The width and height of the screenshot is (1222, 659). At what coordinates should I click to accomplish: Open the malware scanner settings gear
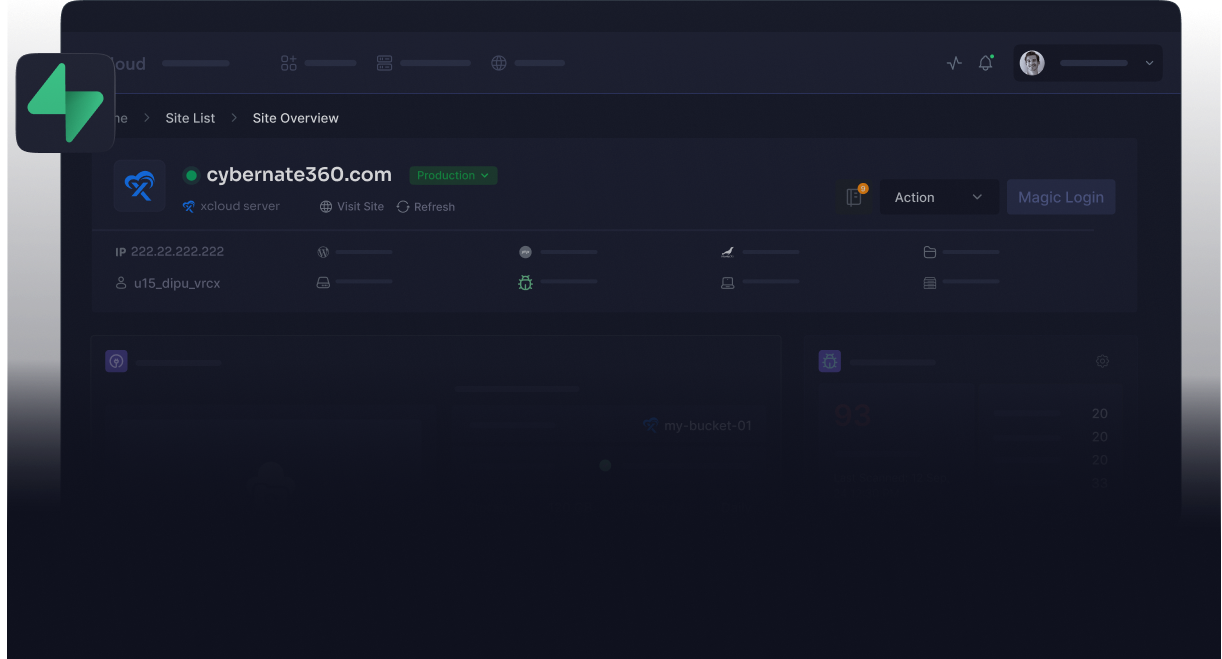(x=1102, y=361)
